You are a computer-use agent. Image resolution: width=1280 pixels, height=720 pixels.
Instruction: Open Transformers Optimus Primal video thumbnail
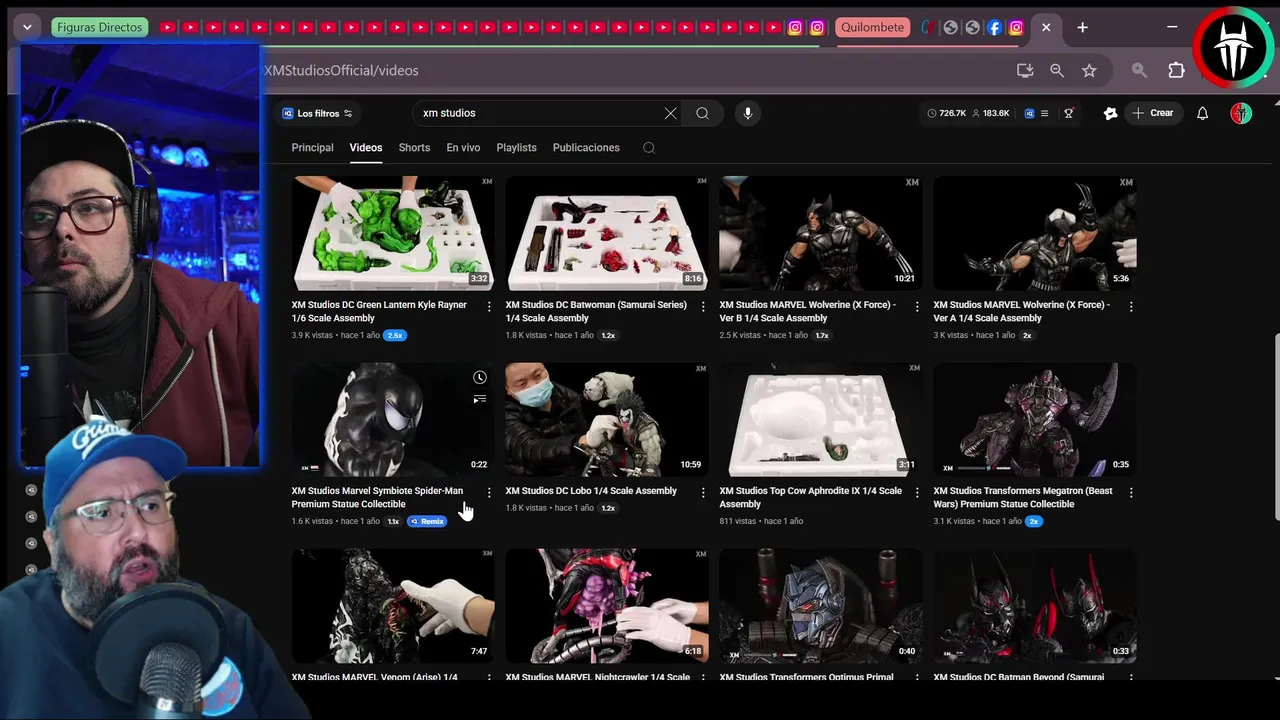(x=820, y=605)
